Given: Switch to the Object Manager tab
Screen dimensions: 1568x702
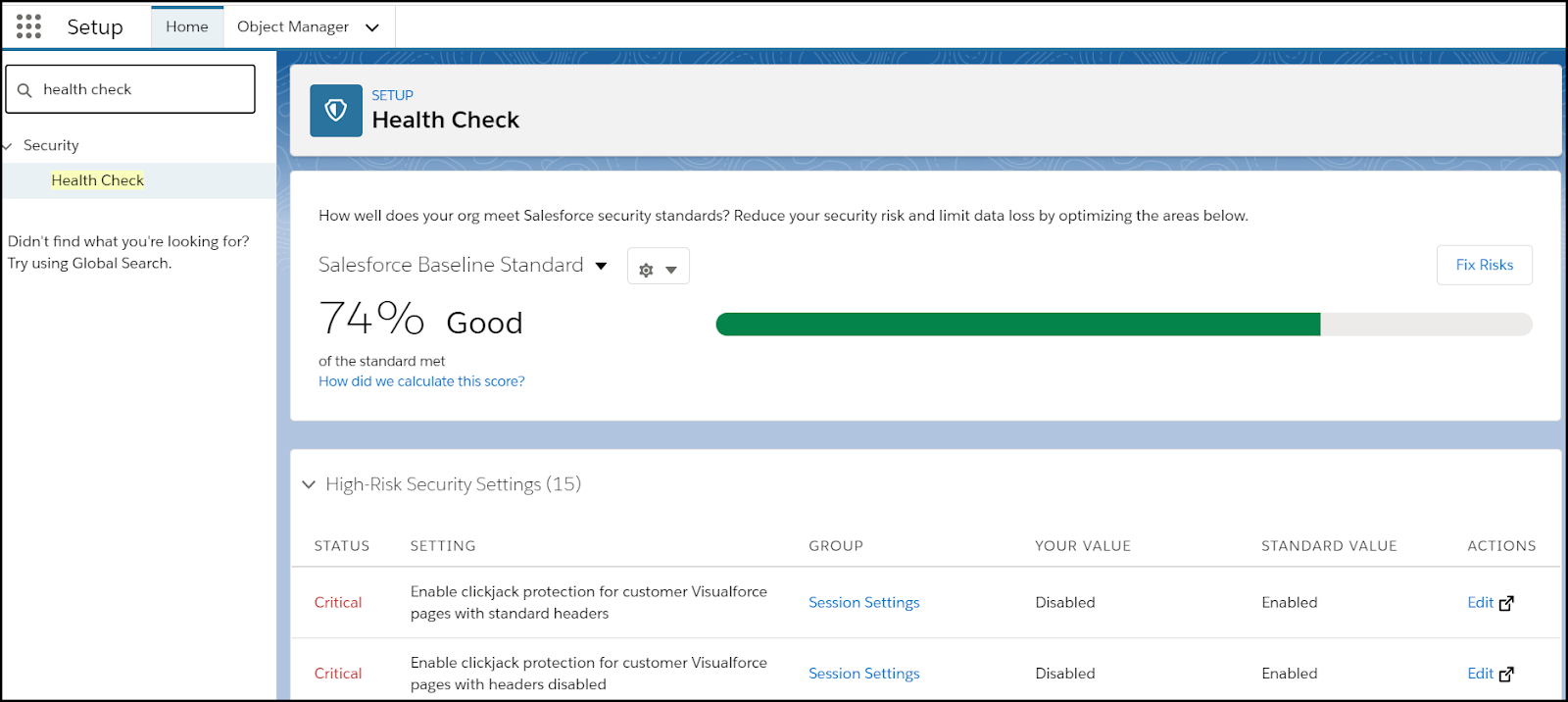Looking at the screenshot, I should [x=293, y=26].
